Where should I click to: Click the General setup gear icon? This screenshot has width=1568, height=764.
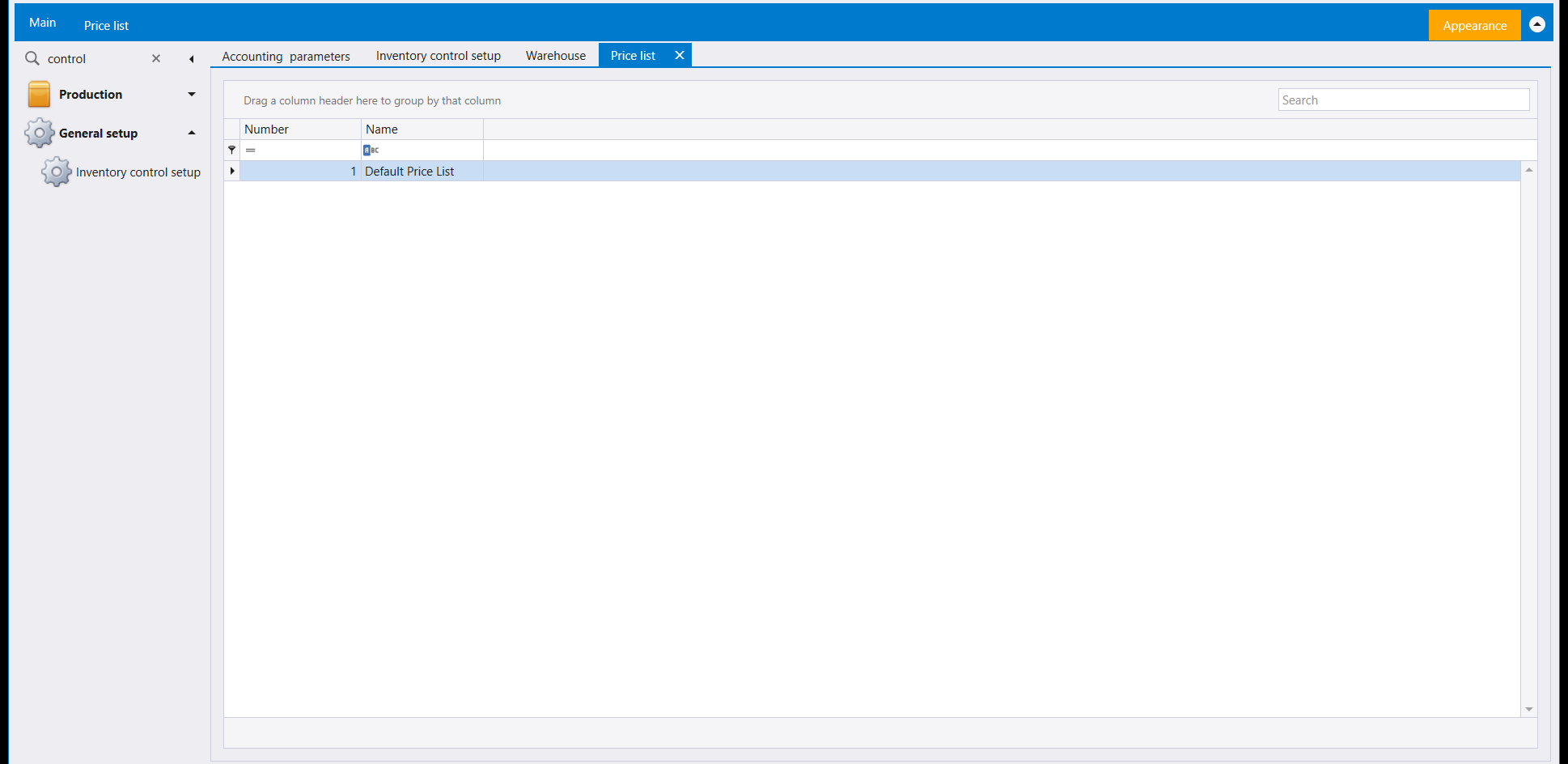tap(39, 133)
